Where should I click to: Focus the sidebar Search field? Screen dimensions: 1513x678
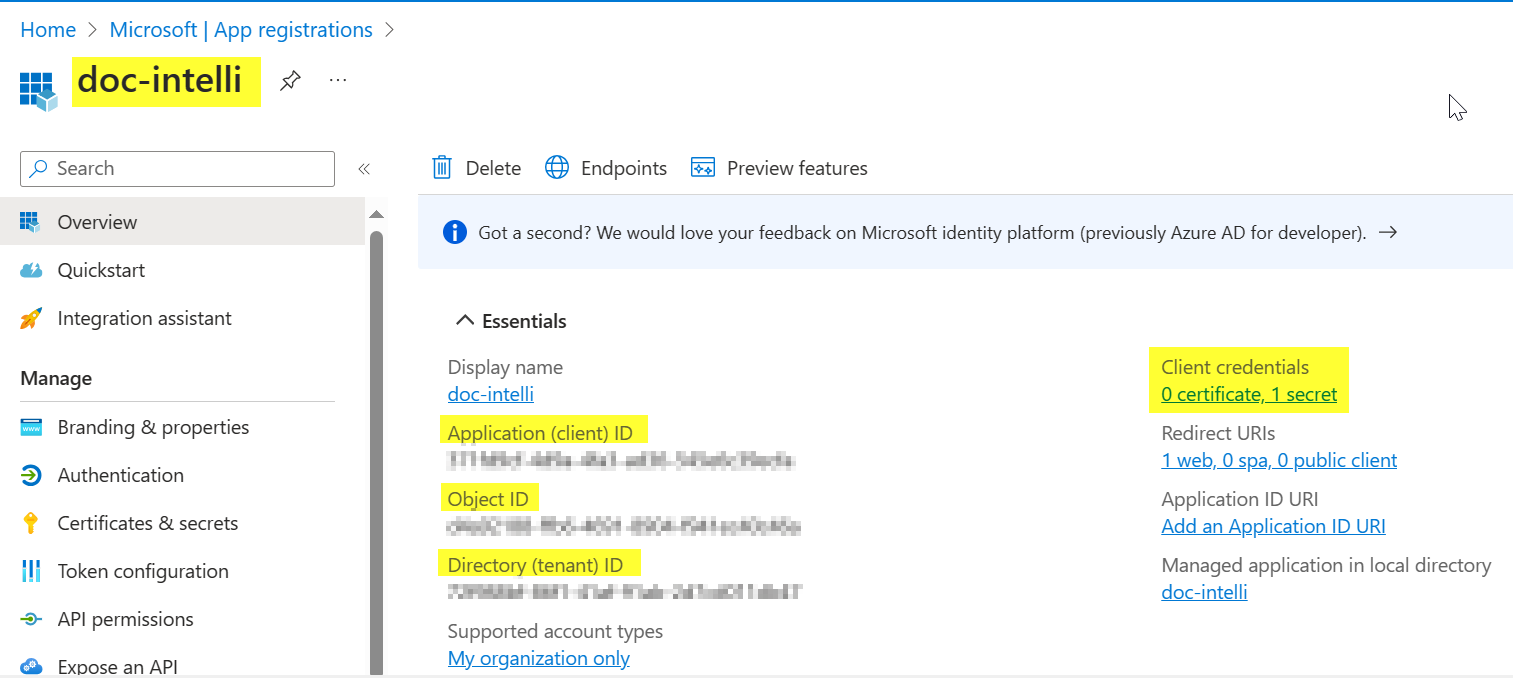(x=178, y=169)
